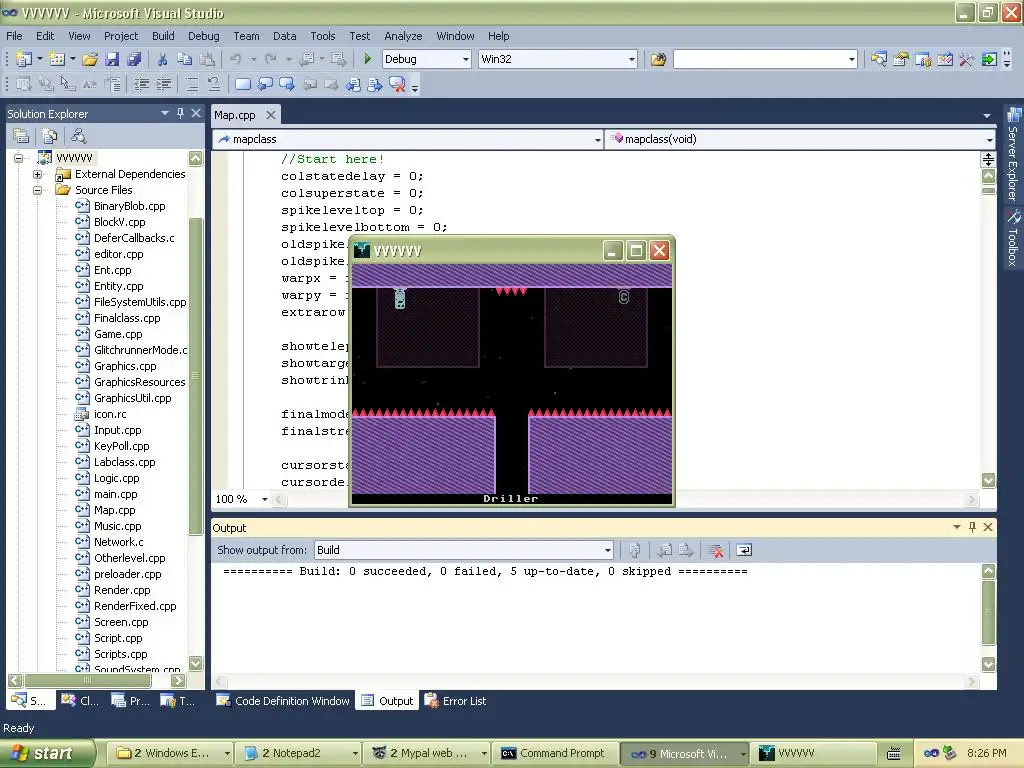Open the mapclass(void) member dropdown
Viewport: 1024px width, 768px height.
(x=989, y=139)
